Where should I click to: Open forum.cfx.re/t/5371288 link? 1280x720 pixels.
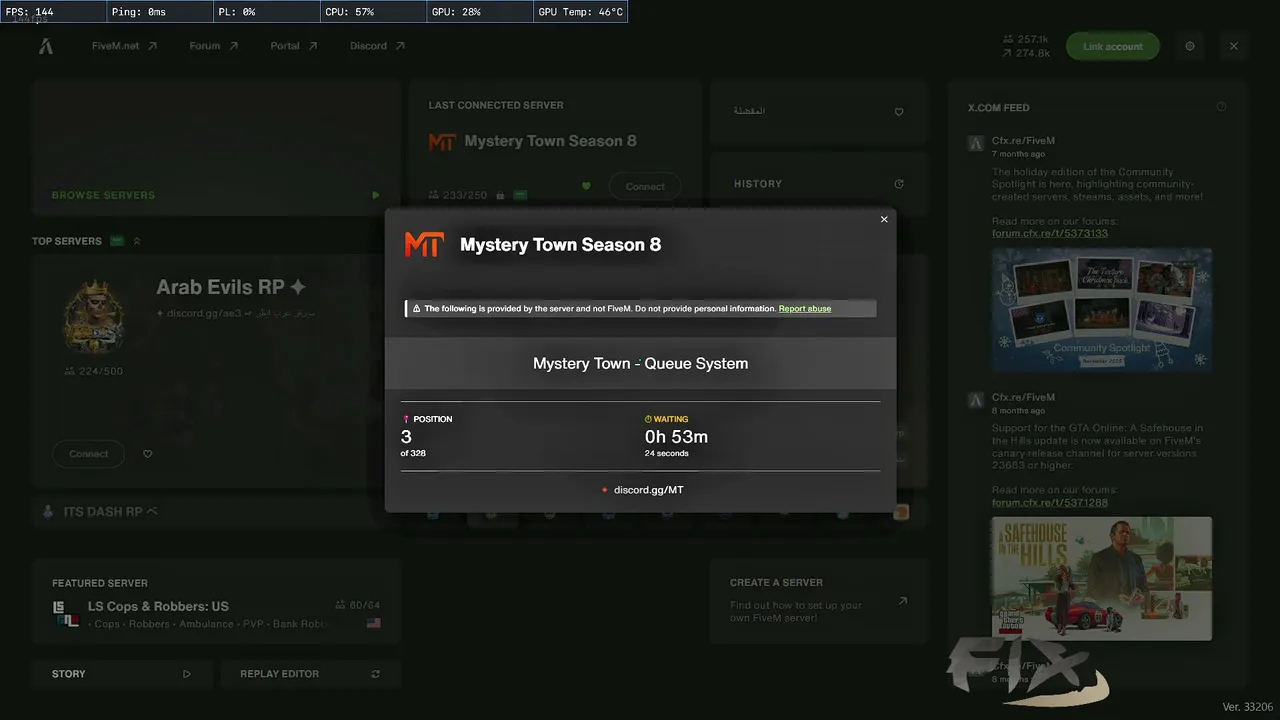click(1050, 503)
